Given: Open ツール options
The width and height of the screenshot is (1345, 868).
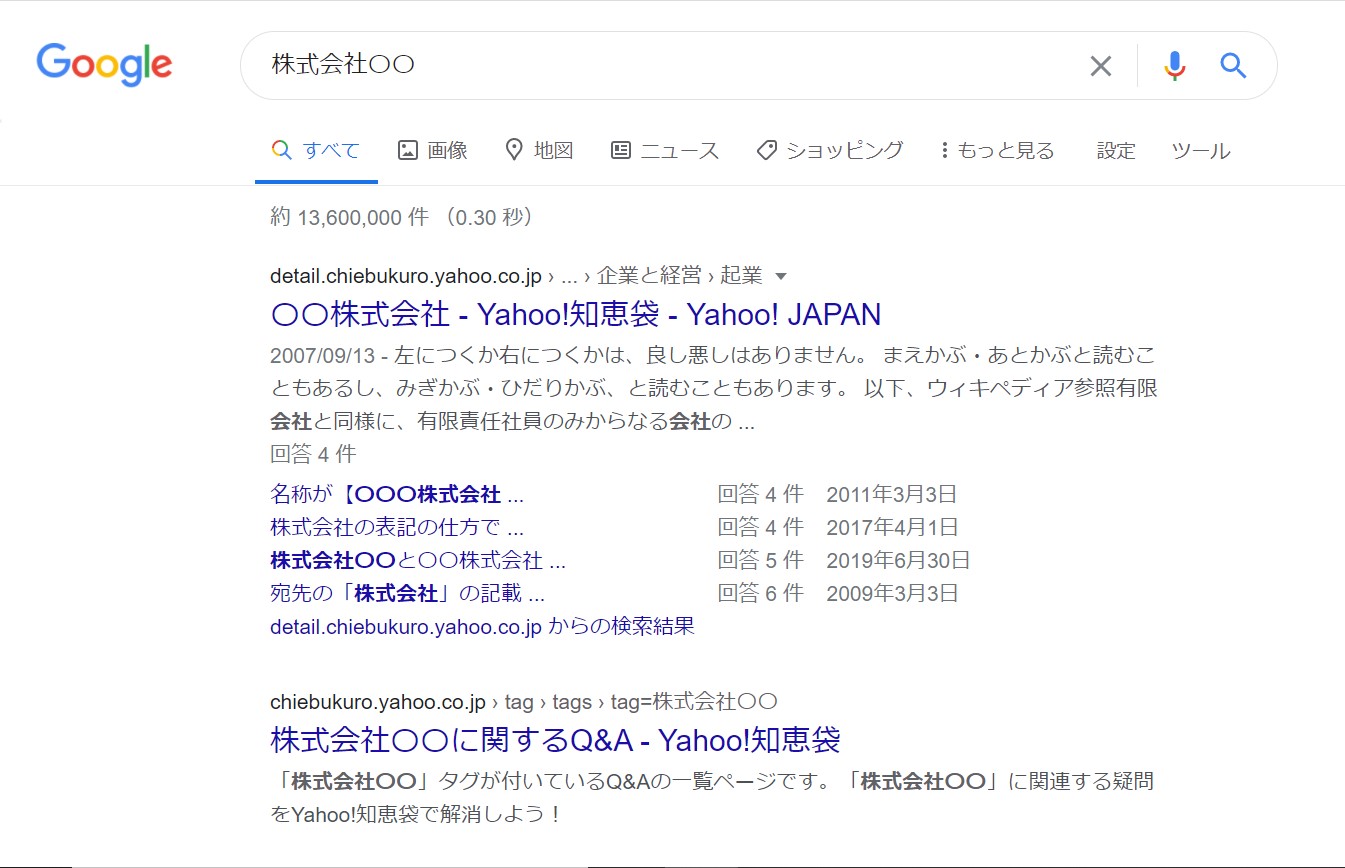Looking at the screenshot, I should 1201,151.
